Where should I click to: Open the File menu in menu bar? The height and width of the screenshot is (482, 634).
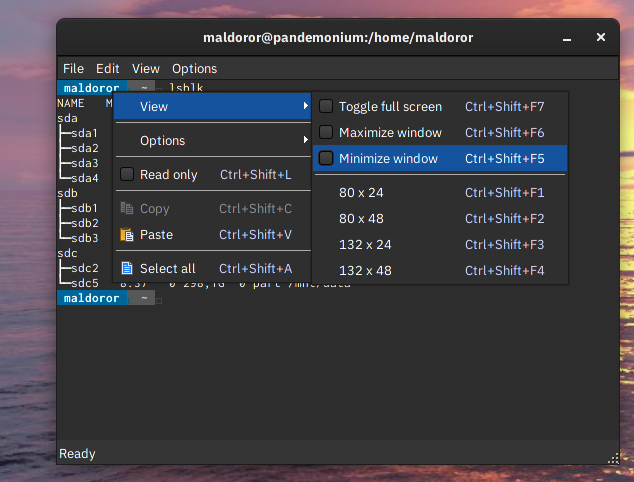74,69
